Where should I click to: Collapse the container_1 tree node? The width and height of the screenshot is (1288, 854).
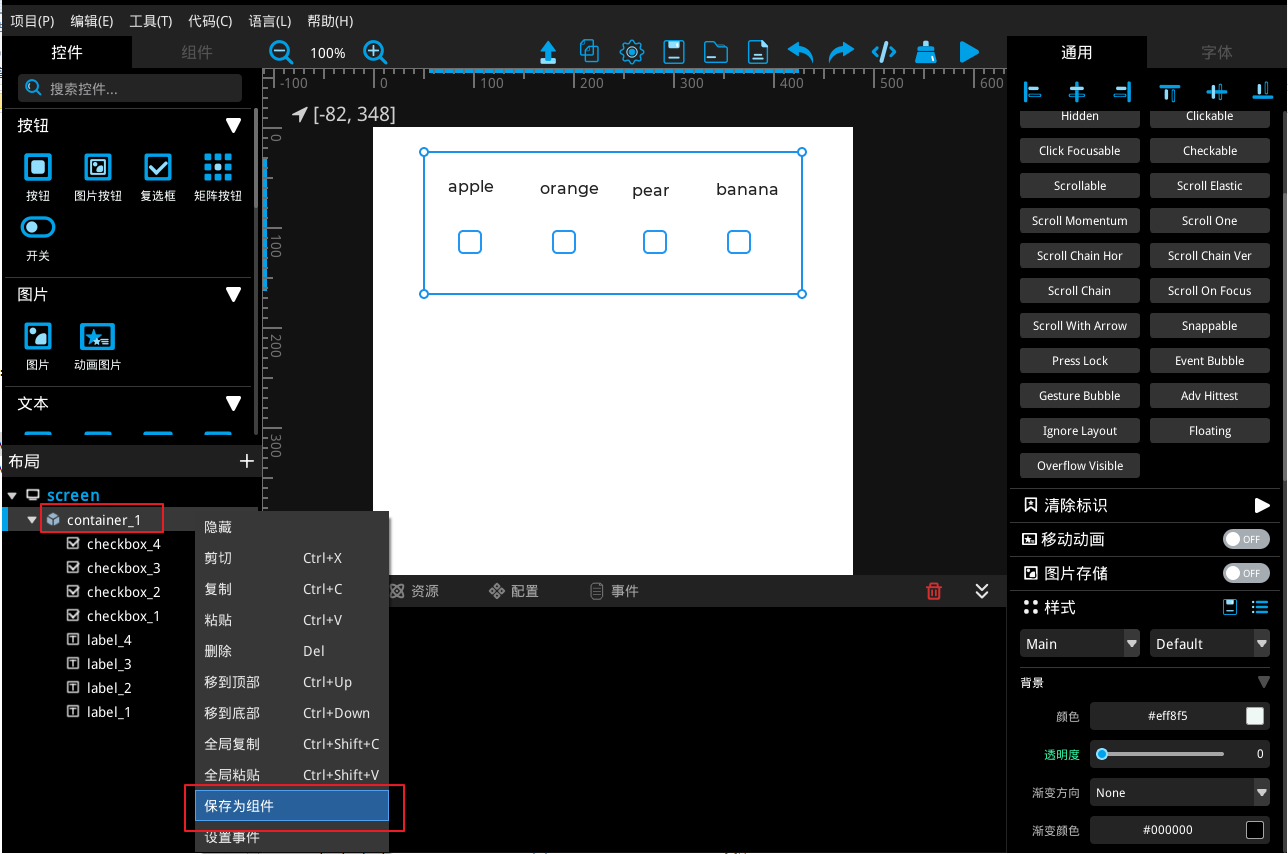click(x=32, y=520)
